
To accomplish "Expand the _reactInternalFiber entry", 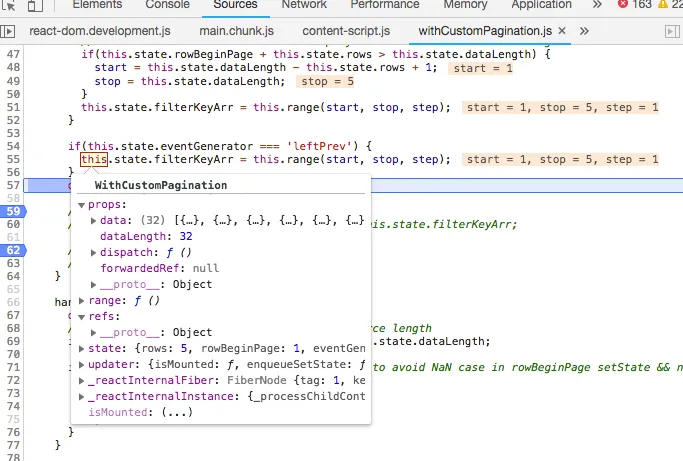I will point(81,381).
